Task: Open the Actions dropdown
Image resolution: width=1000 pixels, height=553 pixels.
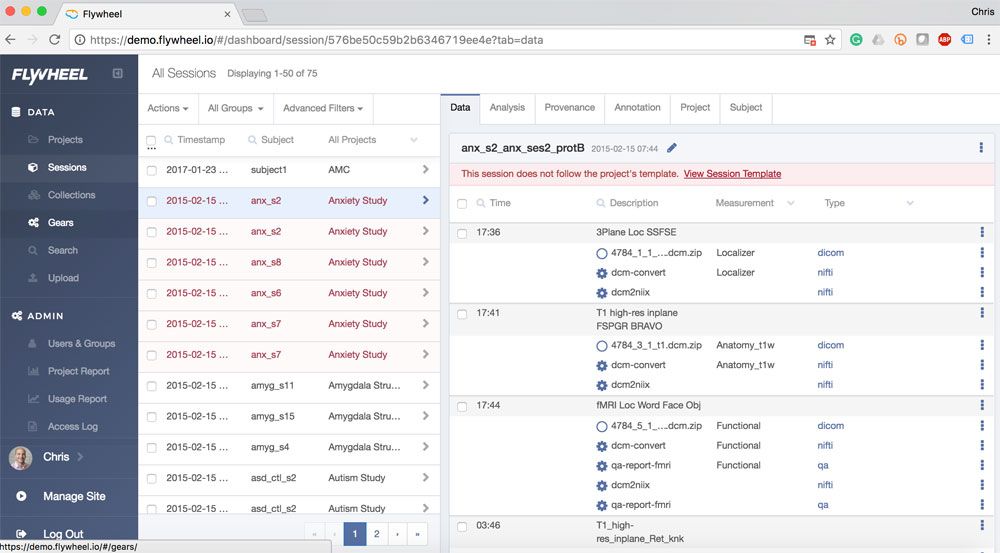Action: click(x=167, y=108)
